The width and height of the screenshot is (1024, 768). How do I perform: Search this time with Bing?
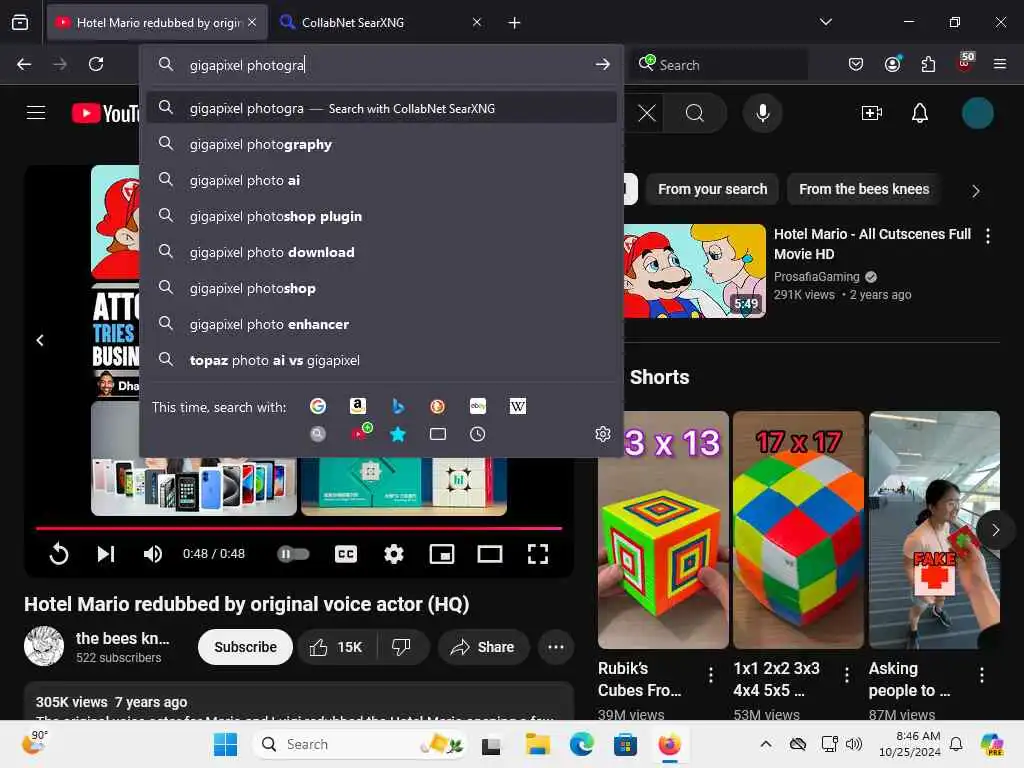pos(398,406)
